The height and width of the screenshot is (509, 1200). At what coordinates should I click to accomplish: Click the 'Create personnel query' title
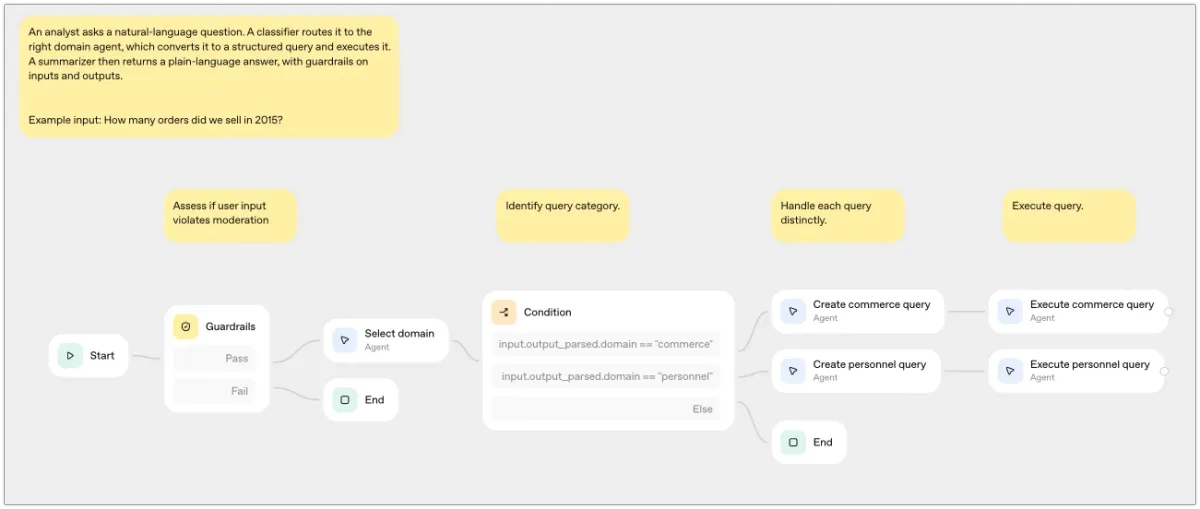tap(870, 365)
